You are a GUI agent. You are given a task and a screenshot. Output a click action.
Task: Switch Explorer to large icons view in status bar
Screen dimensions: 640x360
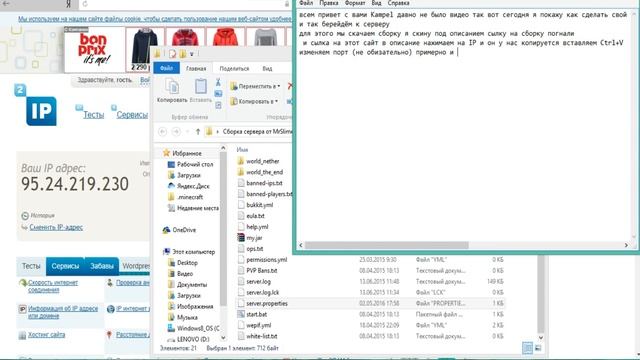click(x=538, y=348)
